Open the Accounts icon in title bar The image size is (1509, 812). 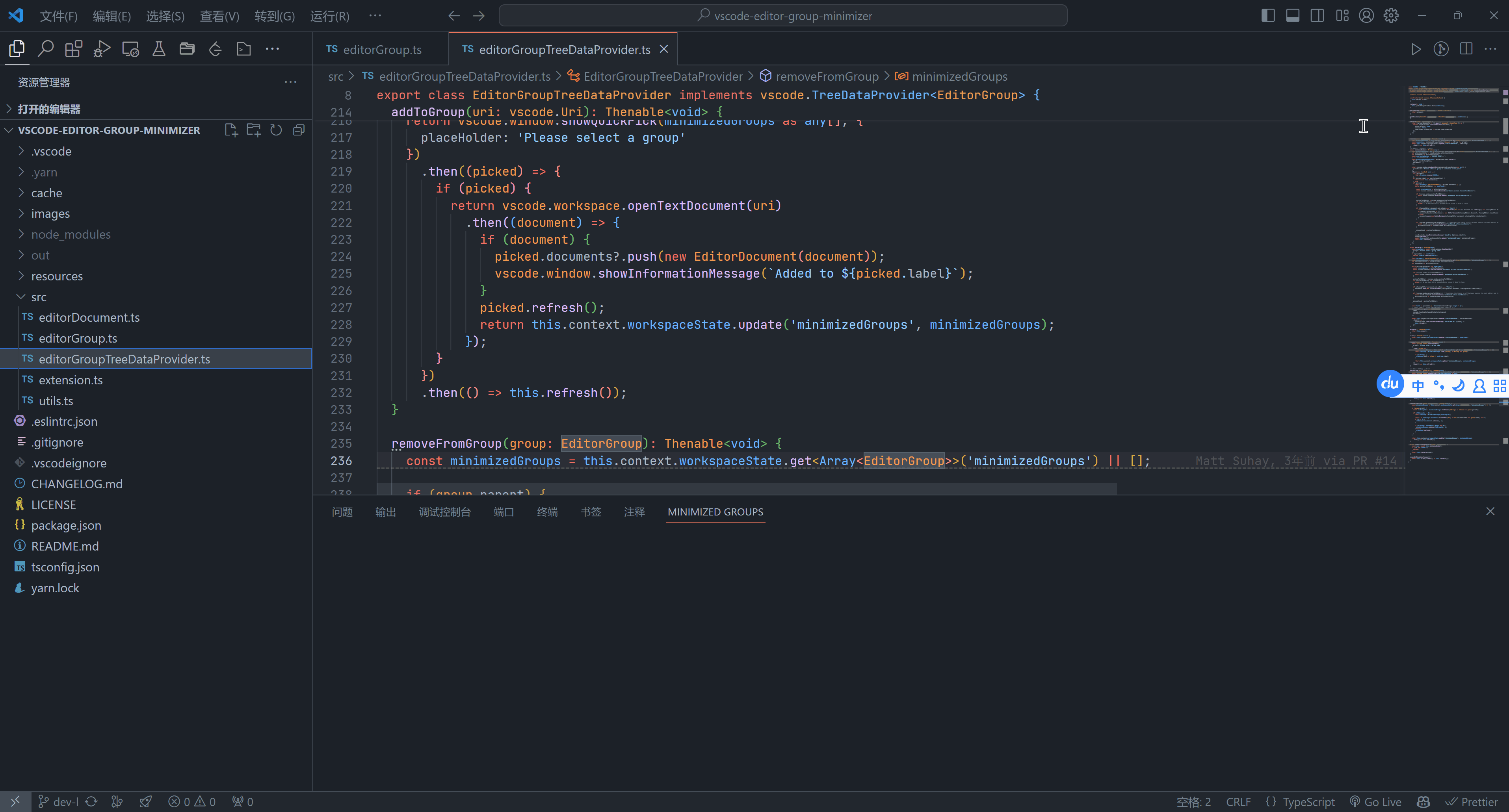(x=1366, y=16)
